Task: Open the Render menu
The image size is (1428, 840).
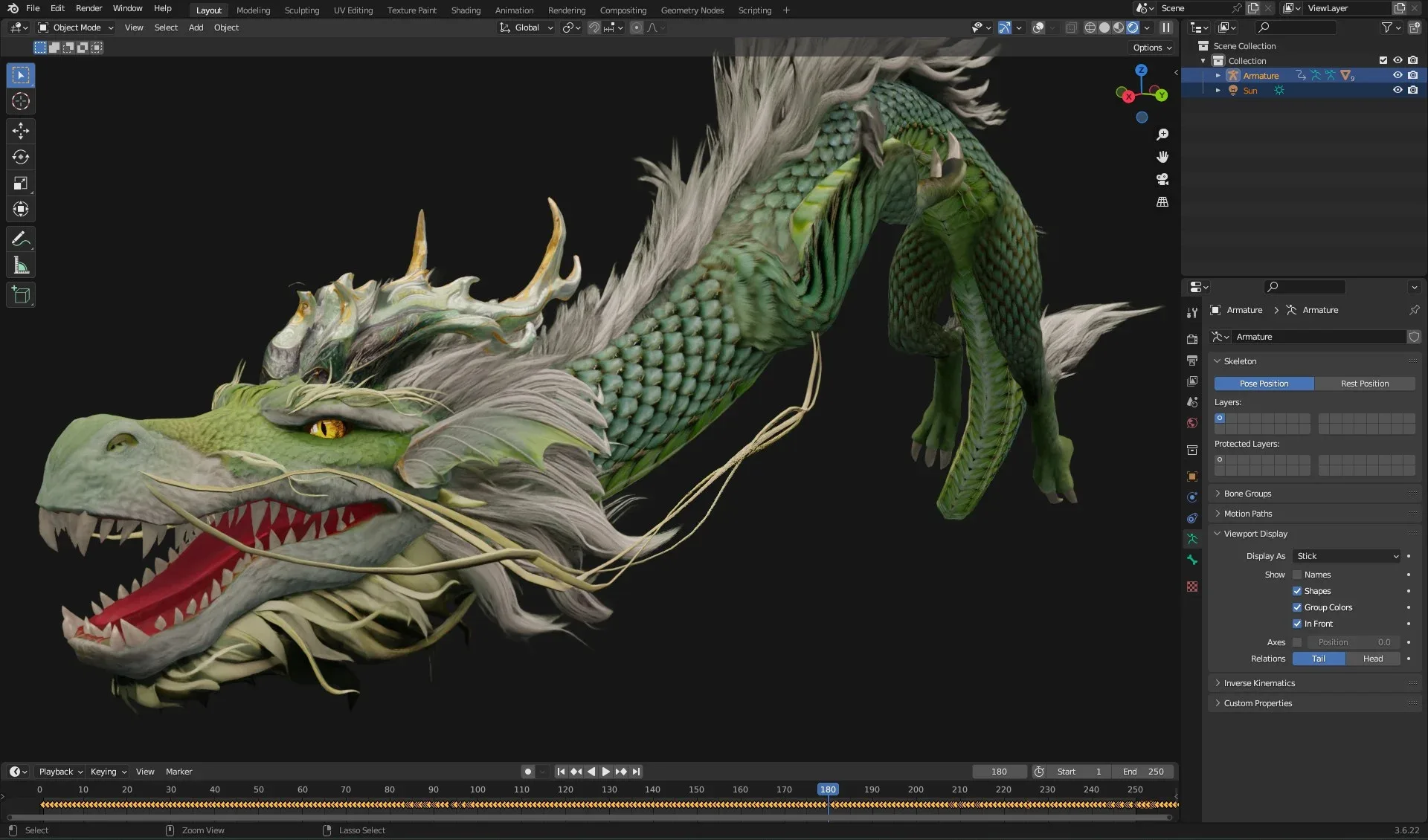Action: pos(89,8)
